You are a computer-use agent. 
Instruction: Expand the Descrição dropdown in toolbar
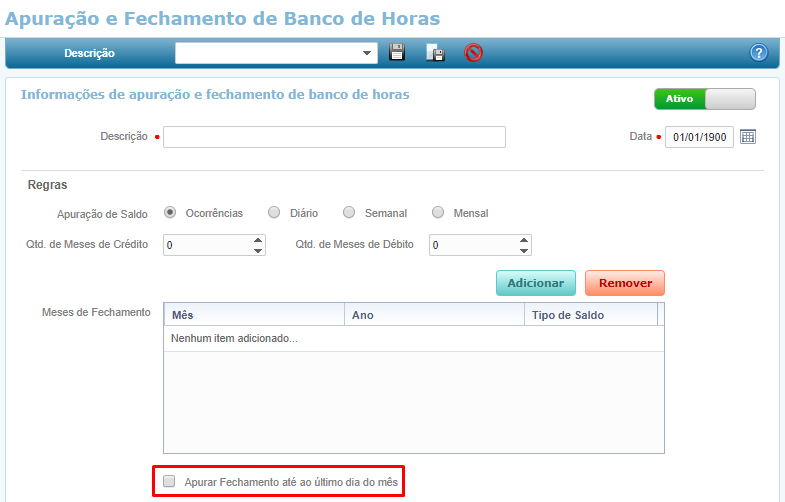(x=367, y=53)
